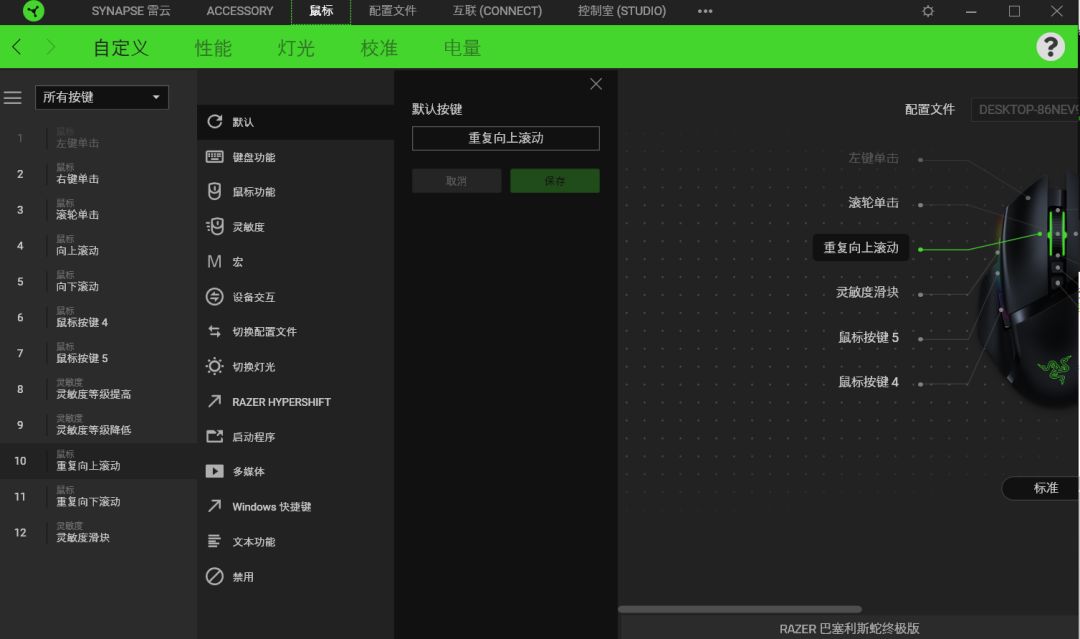Select the 设备交互 inter-device icon
The height and width of the screenshot is (639, 1080).
click(x=214, y=297)
